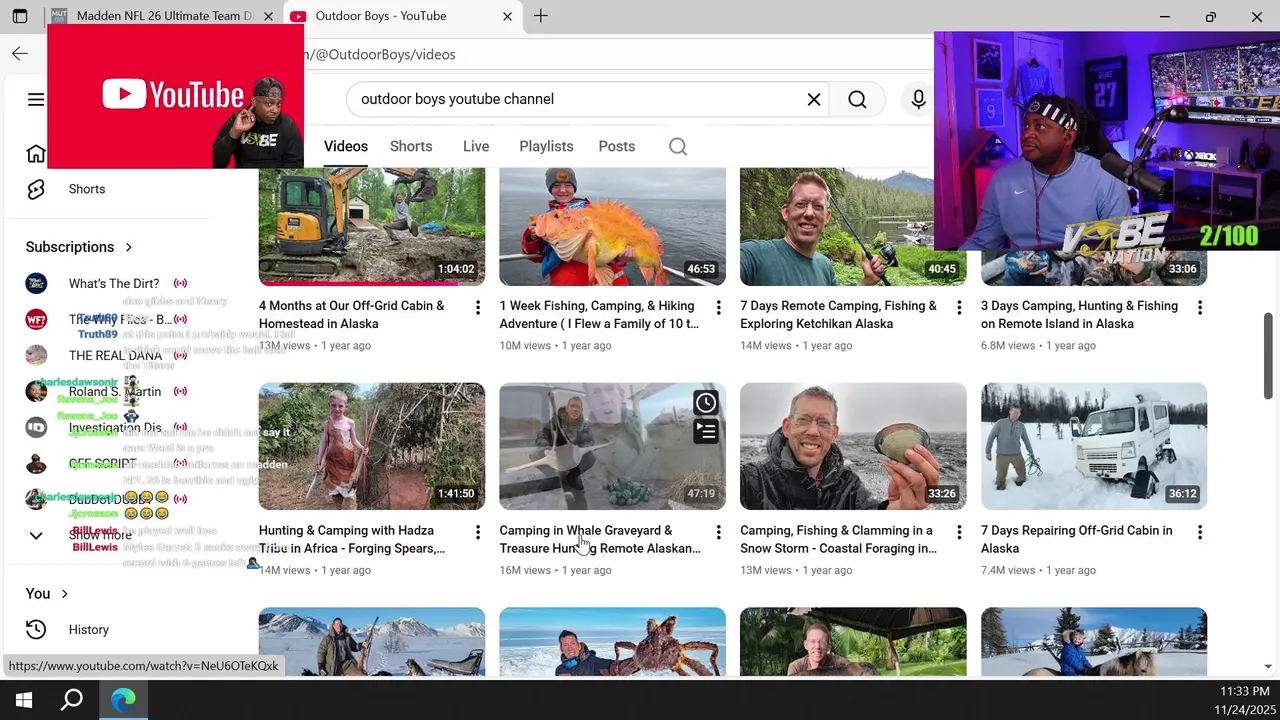Select the Playlists channel tab
This screenshot has height=720, width=1280.
(x=546, y=146)
